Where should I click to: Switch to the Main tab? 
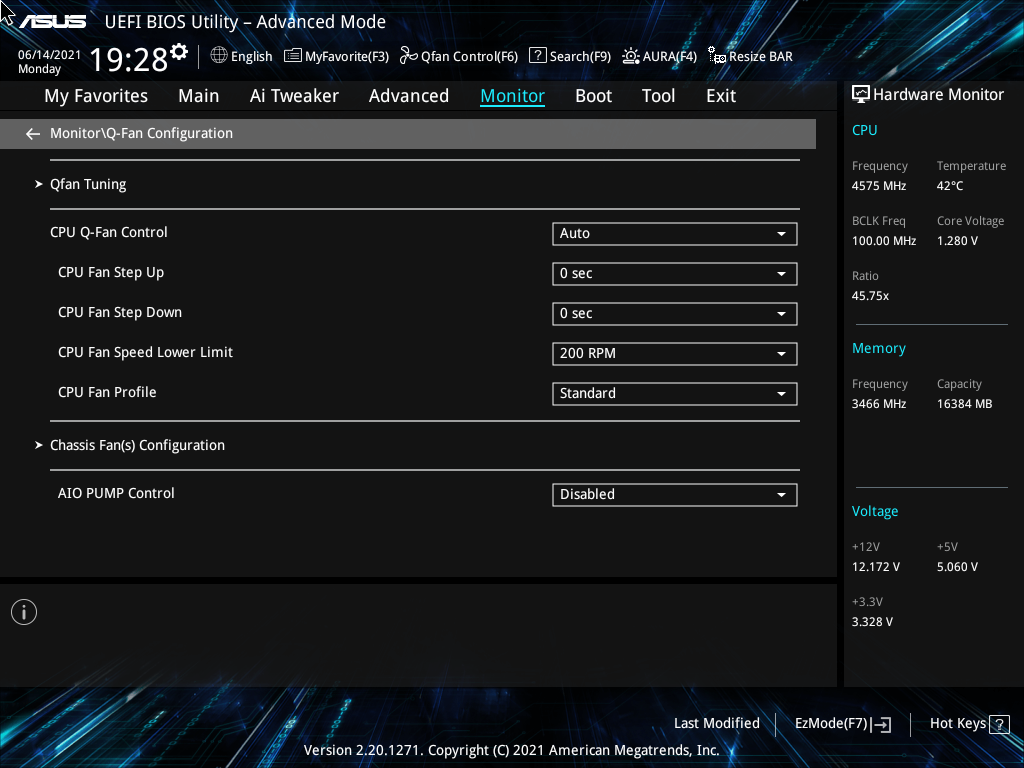coord(199,96)
